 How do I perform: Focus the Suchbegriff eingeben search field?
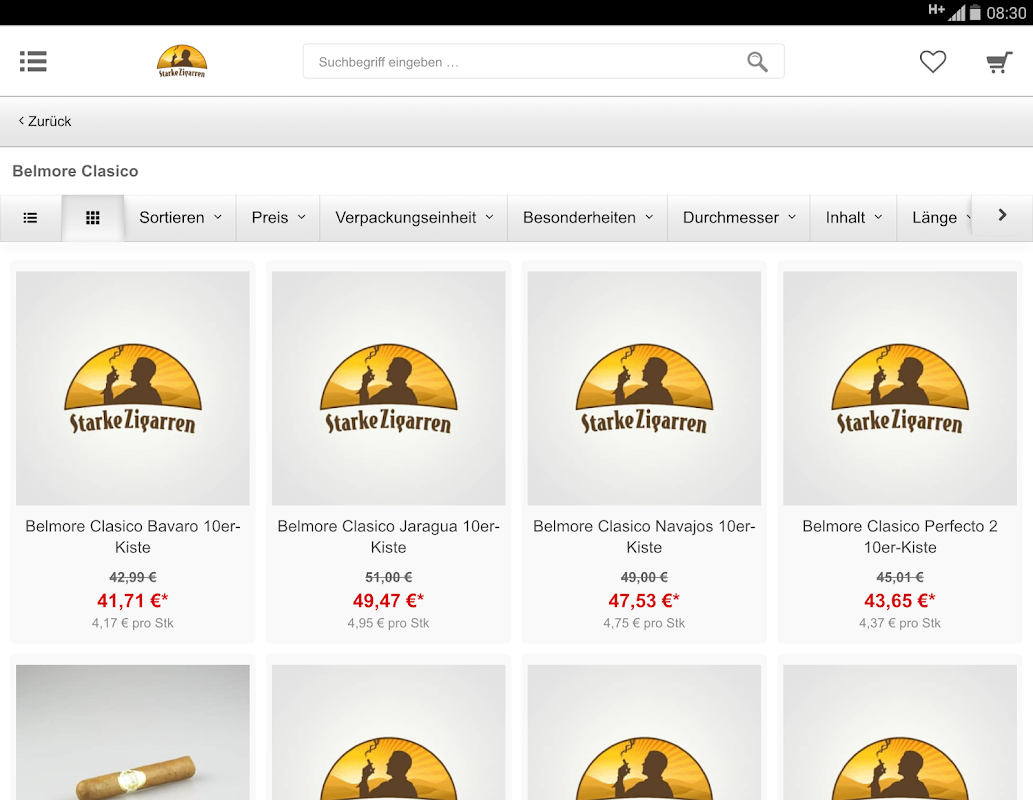tap(544, 61)
